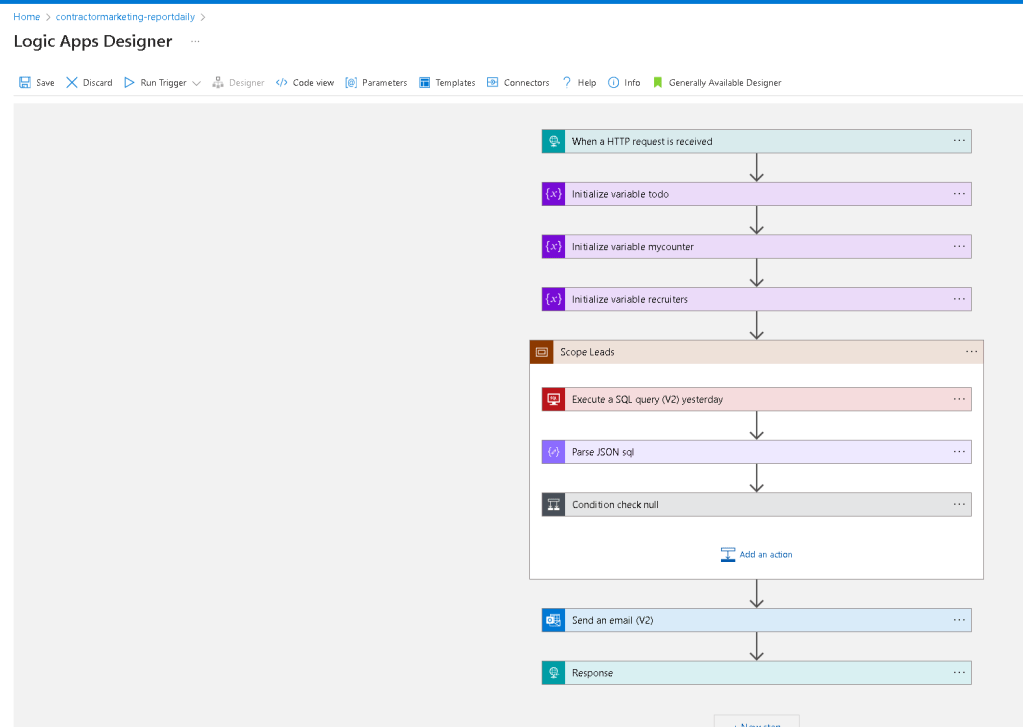Open HTTP request step ellipsis menu

(x=959, y=140)
